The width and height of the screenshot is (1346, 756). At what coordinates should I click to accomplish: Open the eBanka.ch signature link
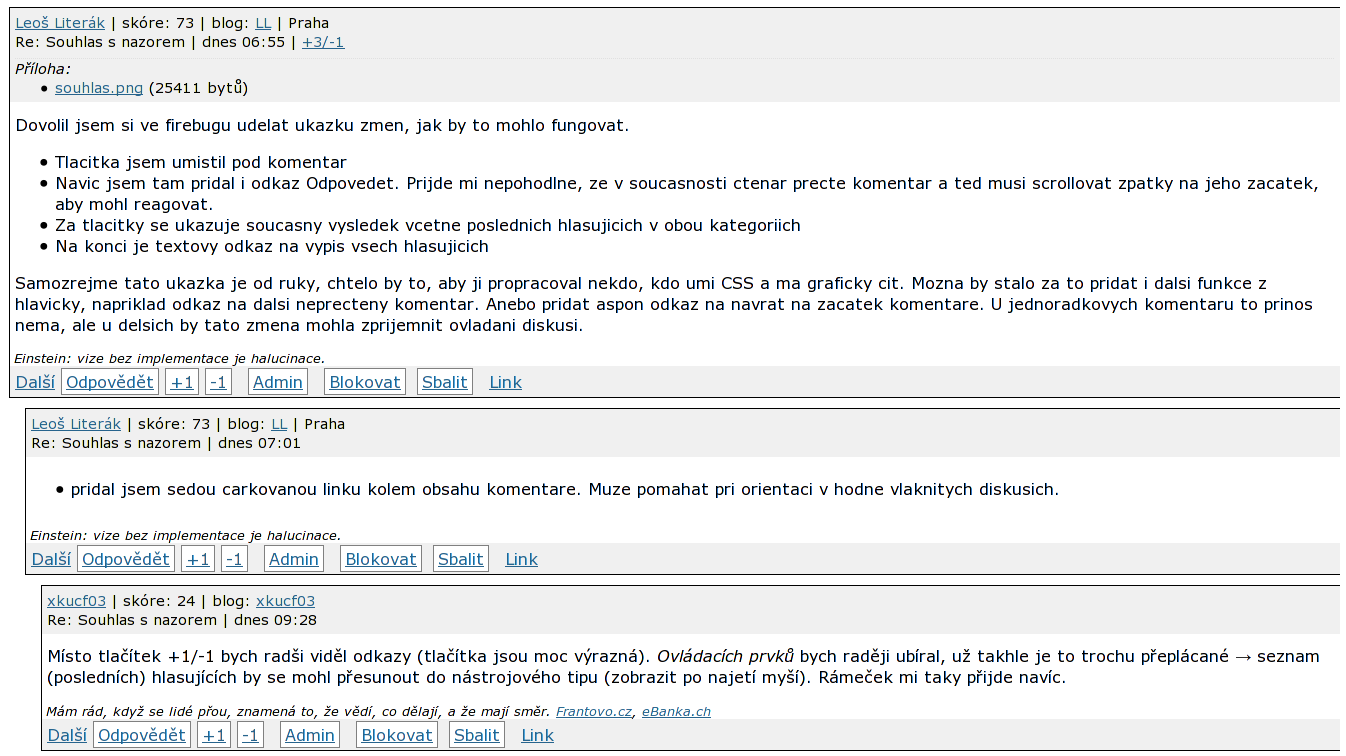(677, 712)
